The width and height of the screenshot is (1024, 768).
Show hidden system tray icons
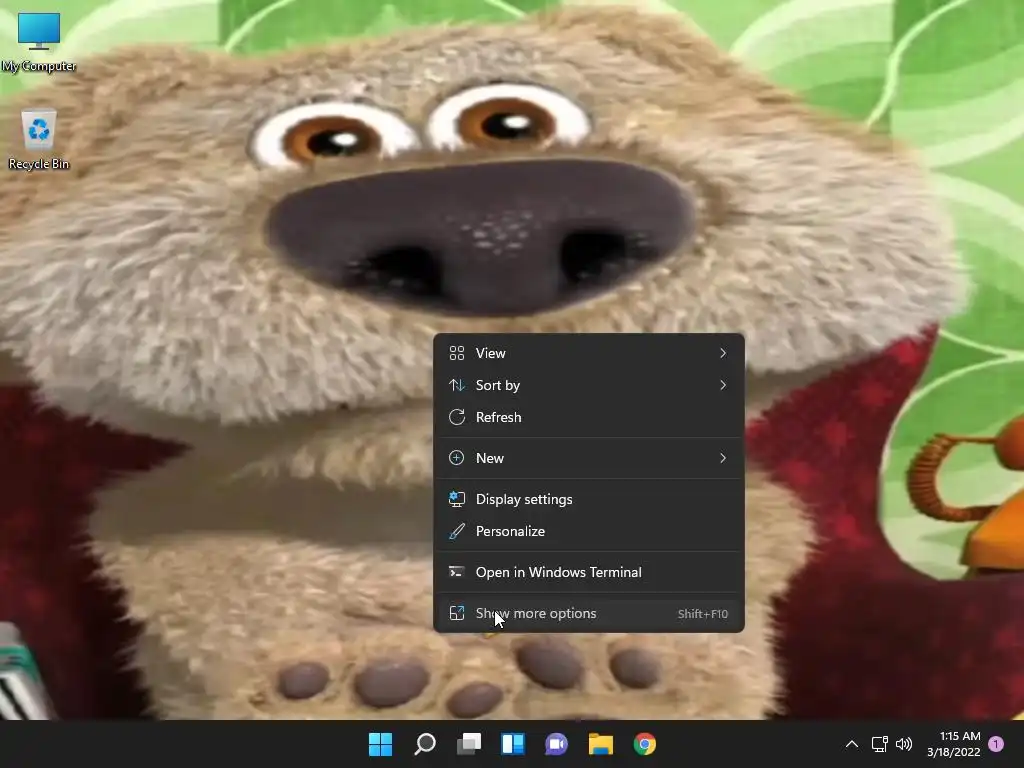click(x=852, y=744)
